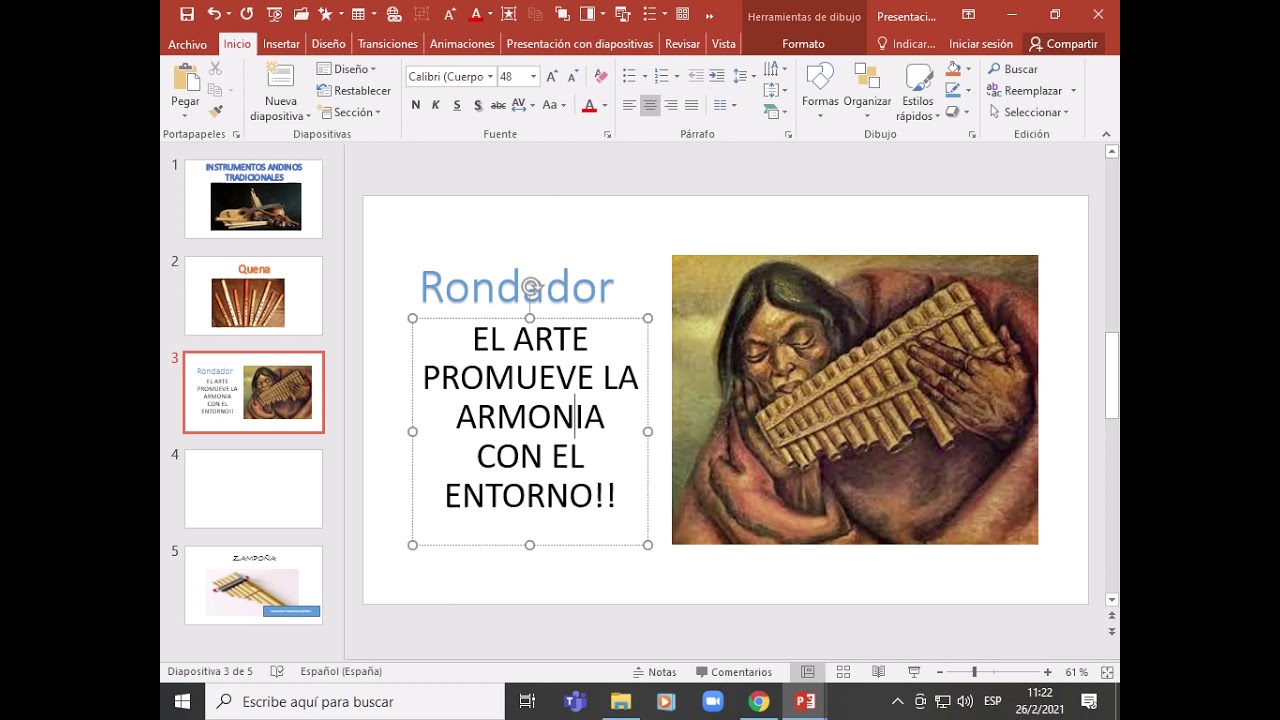
Task: Open Google Chrome from the taskbar
Action: (759, 702)
